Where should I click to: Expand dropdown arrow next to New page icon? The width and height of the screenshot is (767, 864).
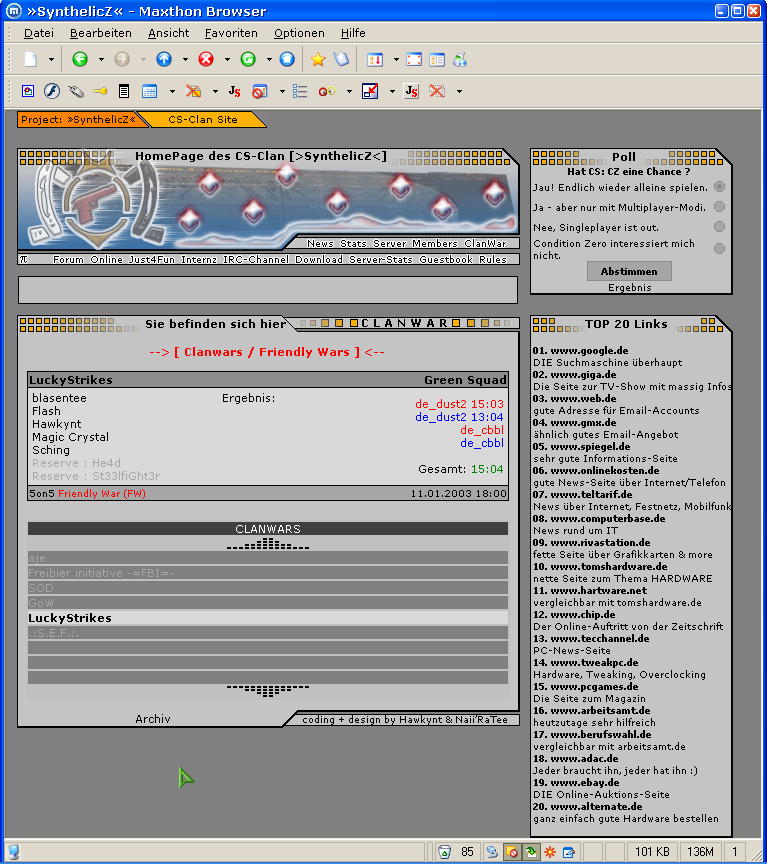click(x=51, y=60)
